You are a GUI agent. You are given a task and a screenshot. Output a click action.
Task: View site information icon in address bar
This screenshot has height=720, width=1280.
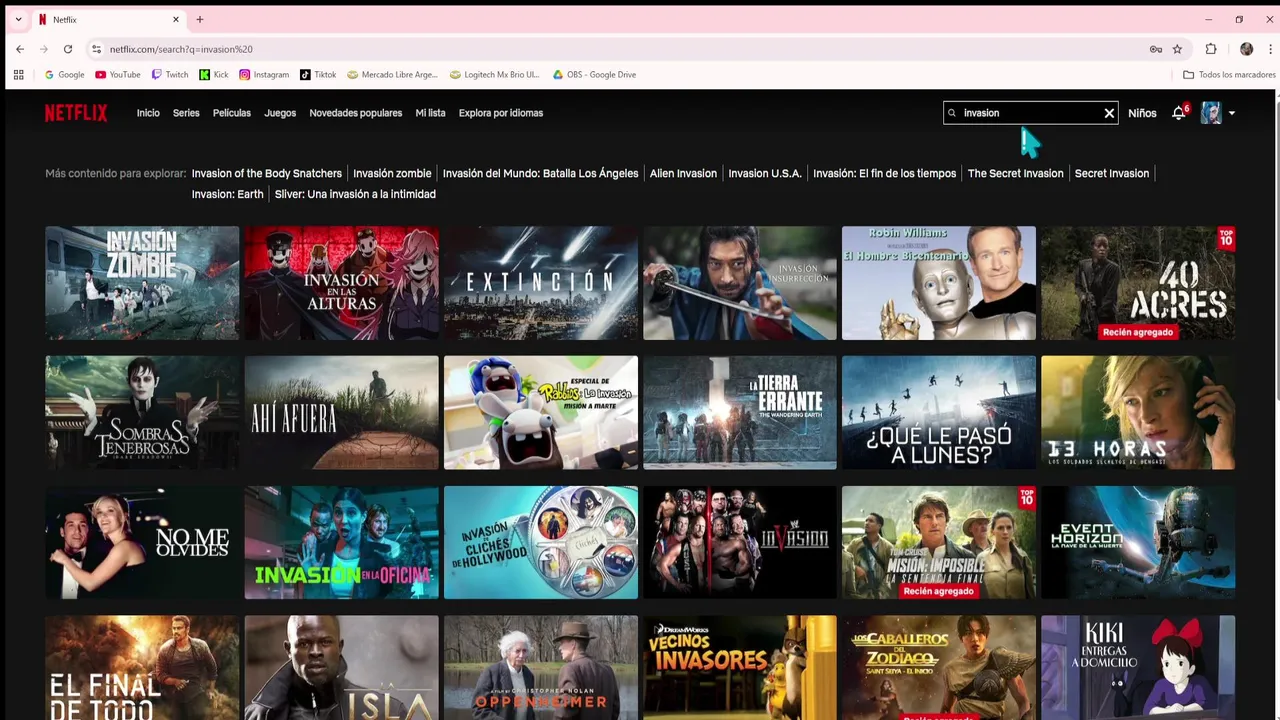point(96,49)
